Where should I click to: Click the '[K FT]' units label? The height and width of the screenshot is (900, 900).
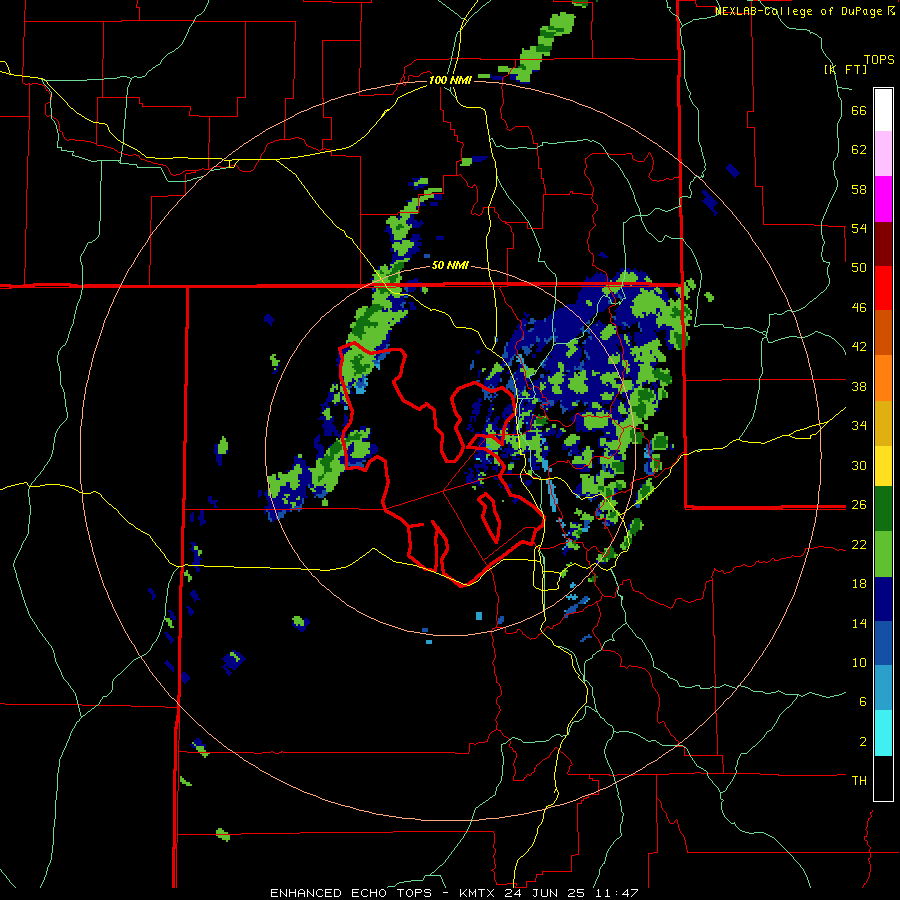tap(846, 69)
